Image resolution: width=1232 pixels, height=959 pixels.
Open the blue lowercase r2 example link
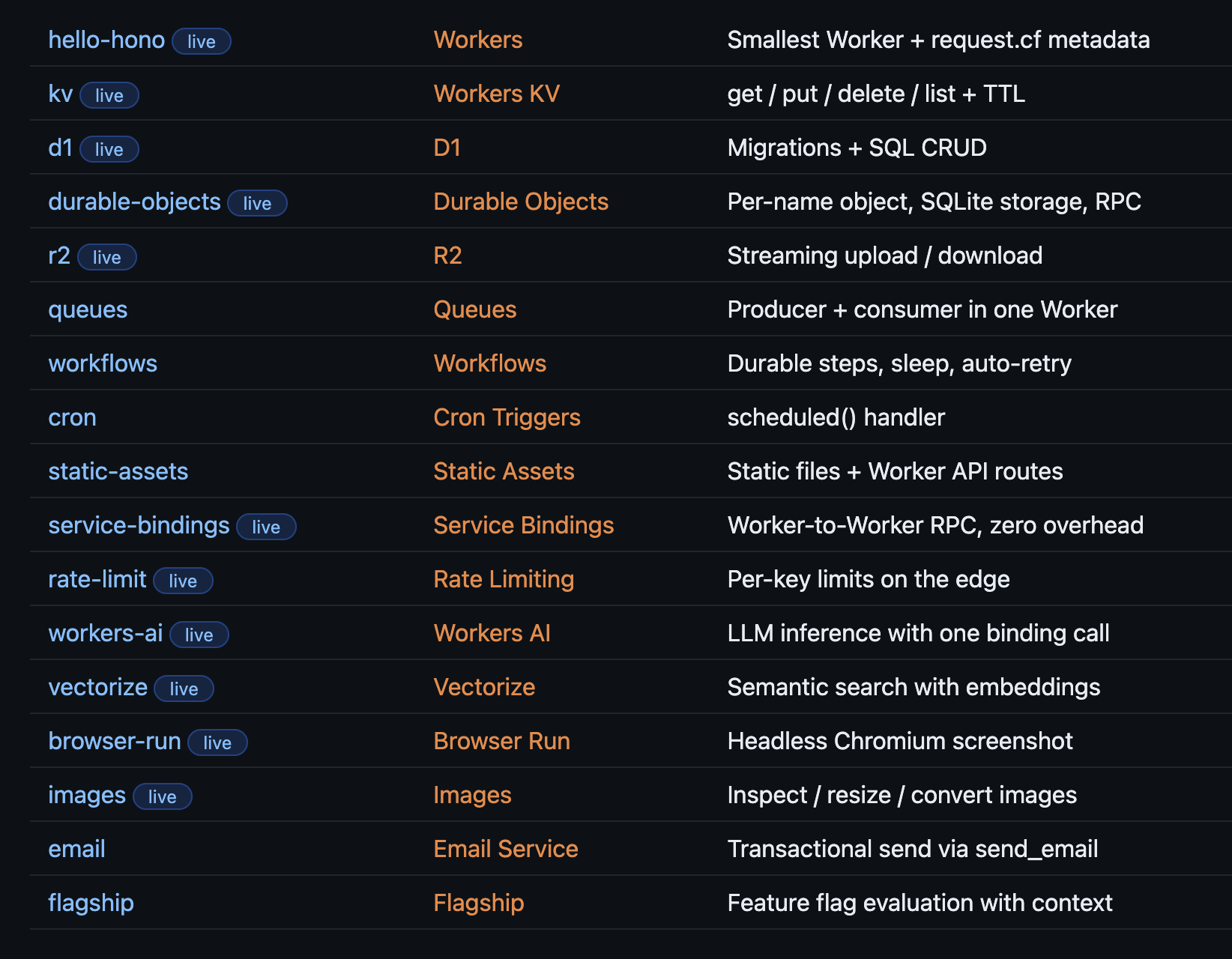coord(59,255)
